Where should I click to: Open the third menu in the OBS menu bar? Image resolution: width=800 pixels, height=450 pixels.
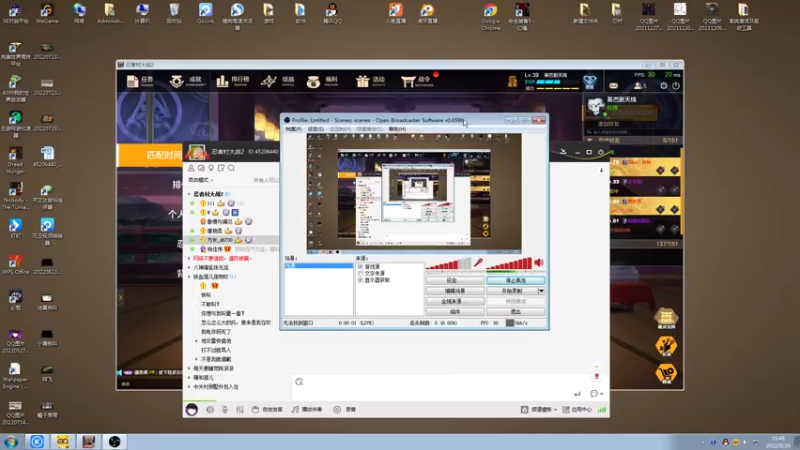tap(340, 129)
